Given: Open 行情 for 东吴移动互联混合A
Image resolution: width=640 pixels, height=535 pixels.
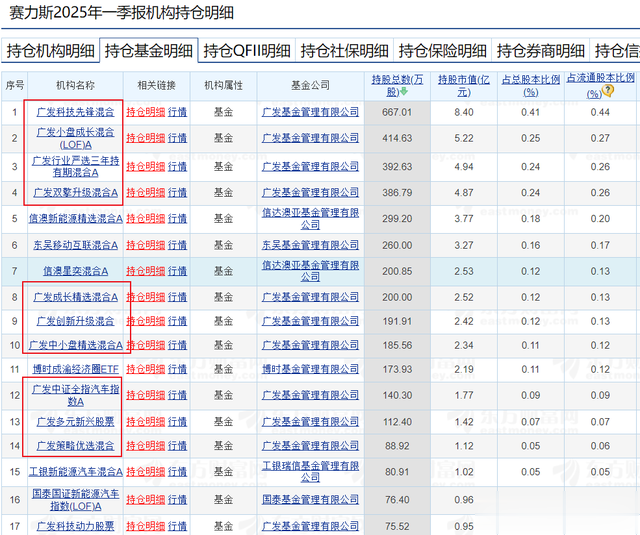Looking at the screenshot, I should pos(177,244).
